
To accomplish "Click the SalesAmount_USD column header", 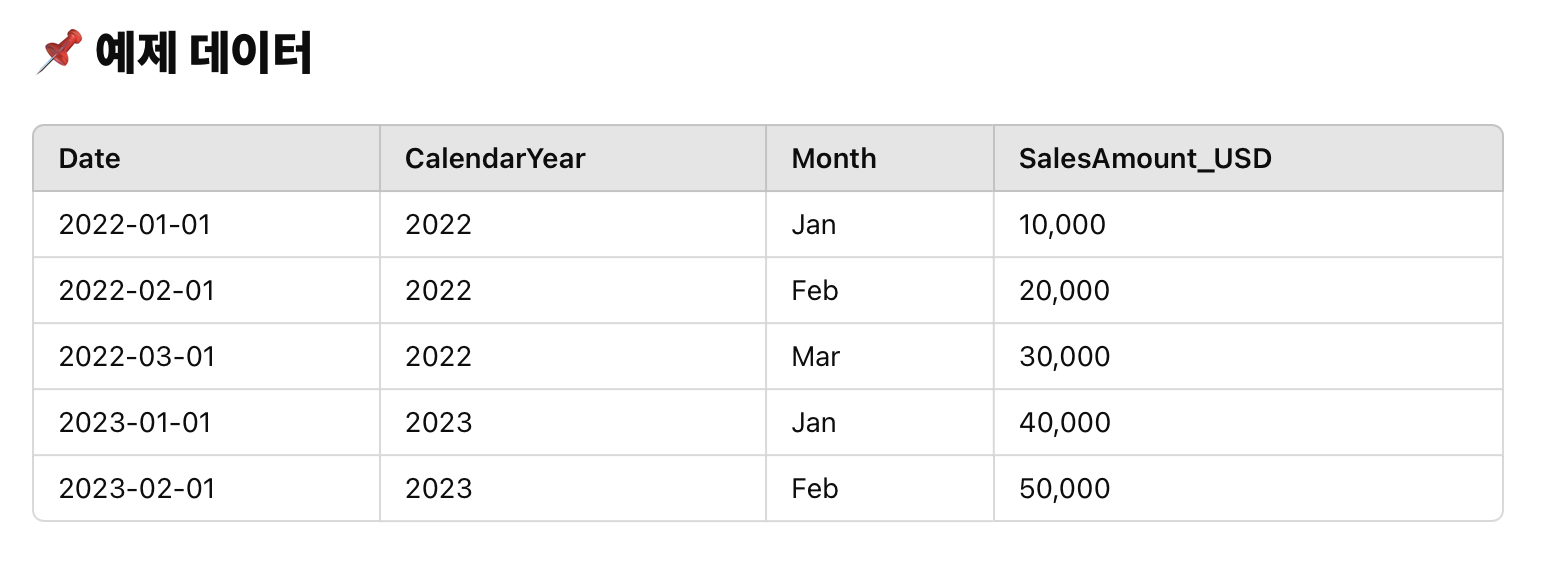I will tap(1145, 158).
